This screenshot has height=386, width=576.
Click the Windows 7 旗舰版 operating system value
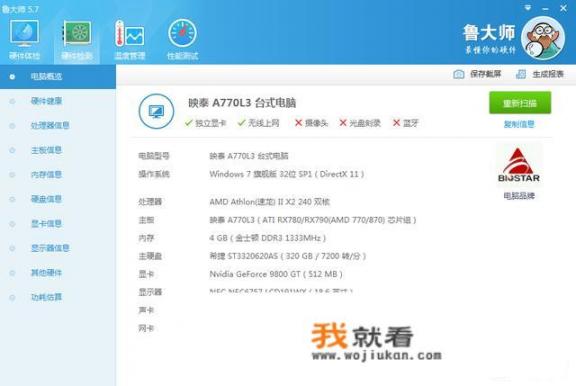(x=287, y=174)
